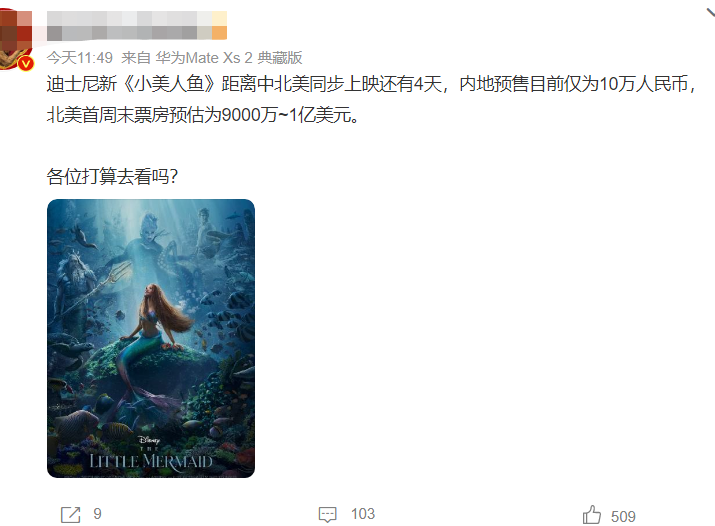
Task: Click the orange membership badge beside username
Action: pos(219,26)
